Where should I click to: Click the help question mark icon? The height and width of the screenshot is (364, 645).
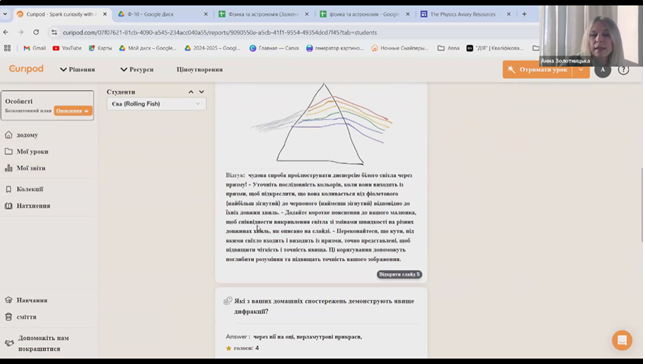click(x=624, y=70)
